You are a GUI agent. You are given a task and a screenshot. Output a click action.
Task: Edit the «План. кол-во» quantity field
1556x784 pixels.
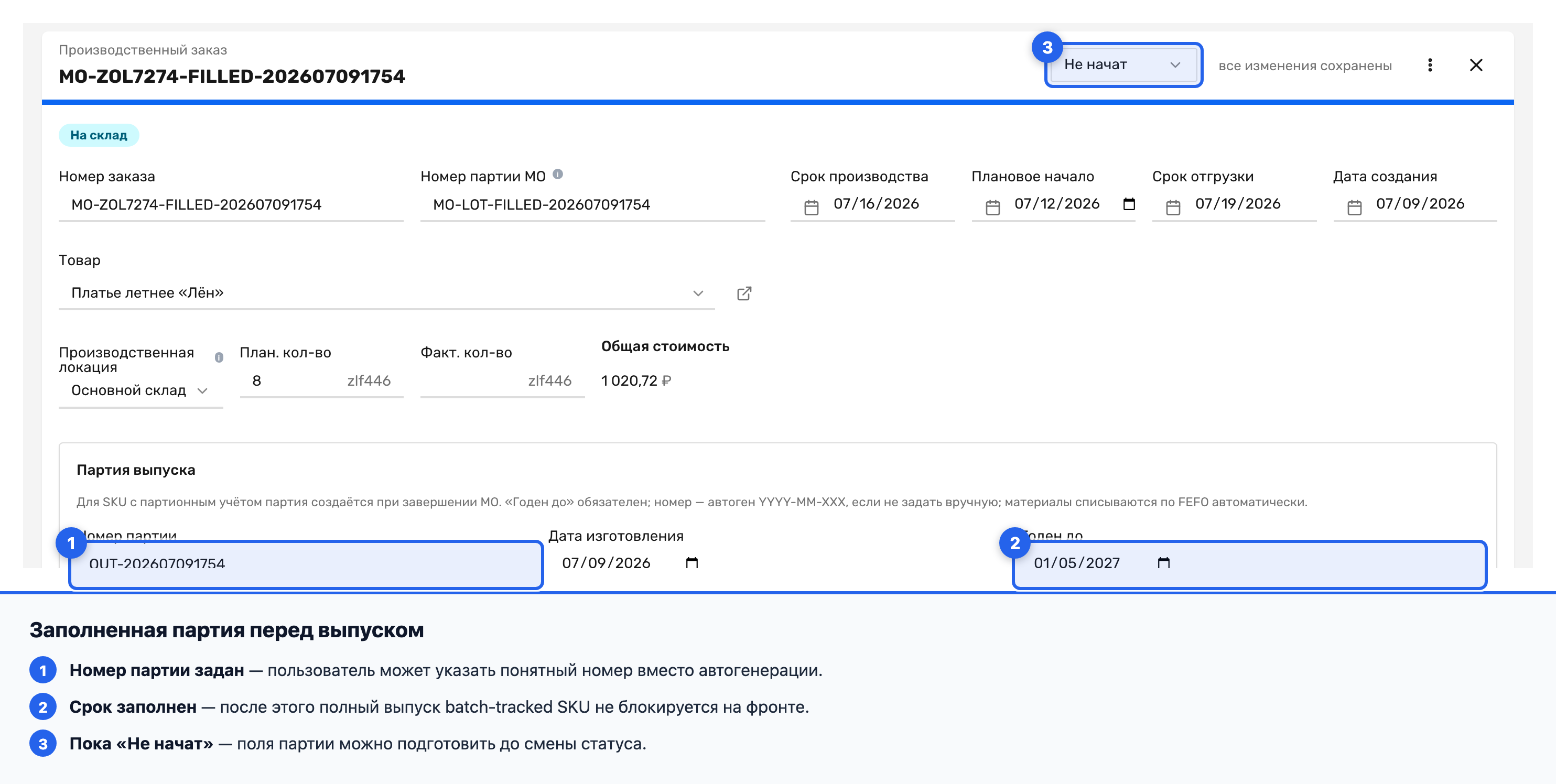(x=321, y=380)
